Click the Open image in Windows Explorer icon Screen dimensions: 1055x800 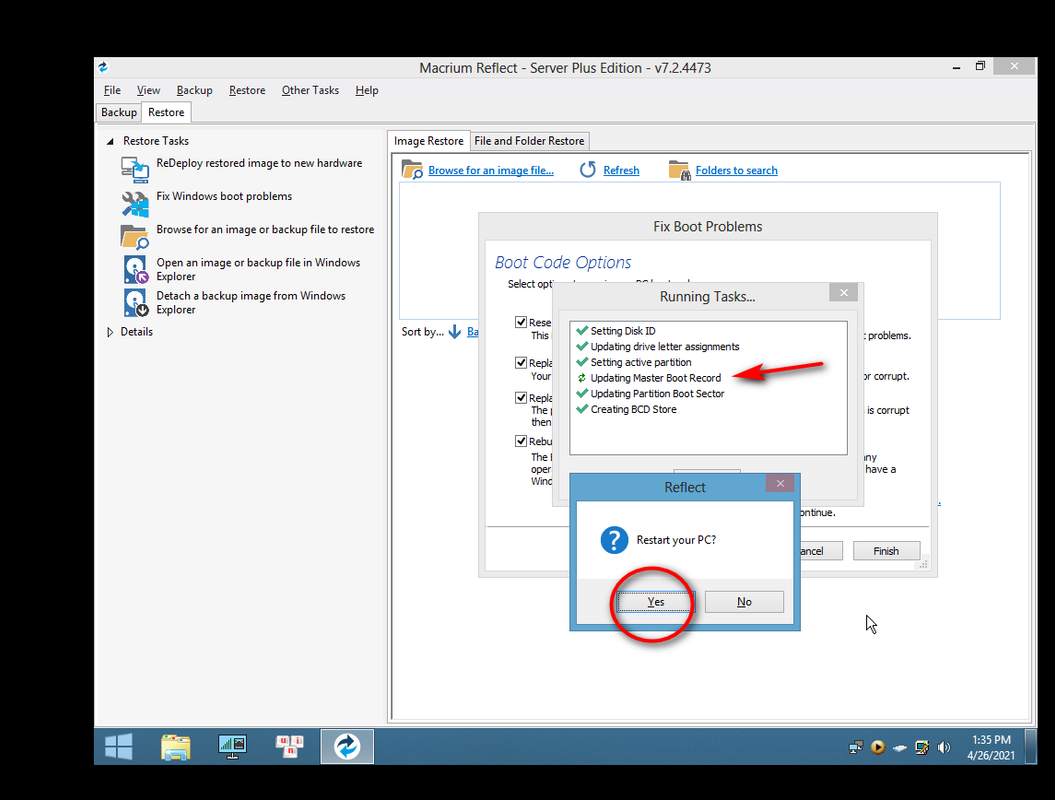[135, 269]
